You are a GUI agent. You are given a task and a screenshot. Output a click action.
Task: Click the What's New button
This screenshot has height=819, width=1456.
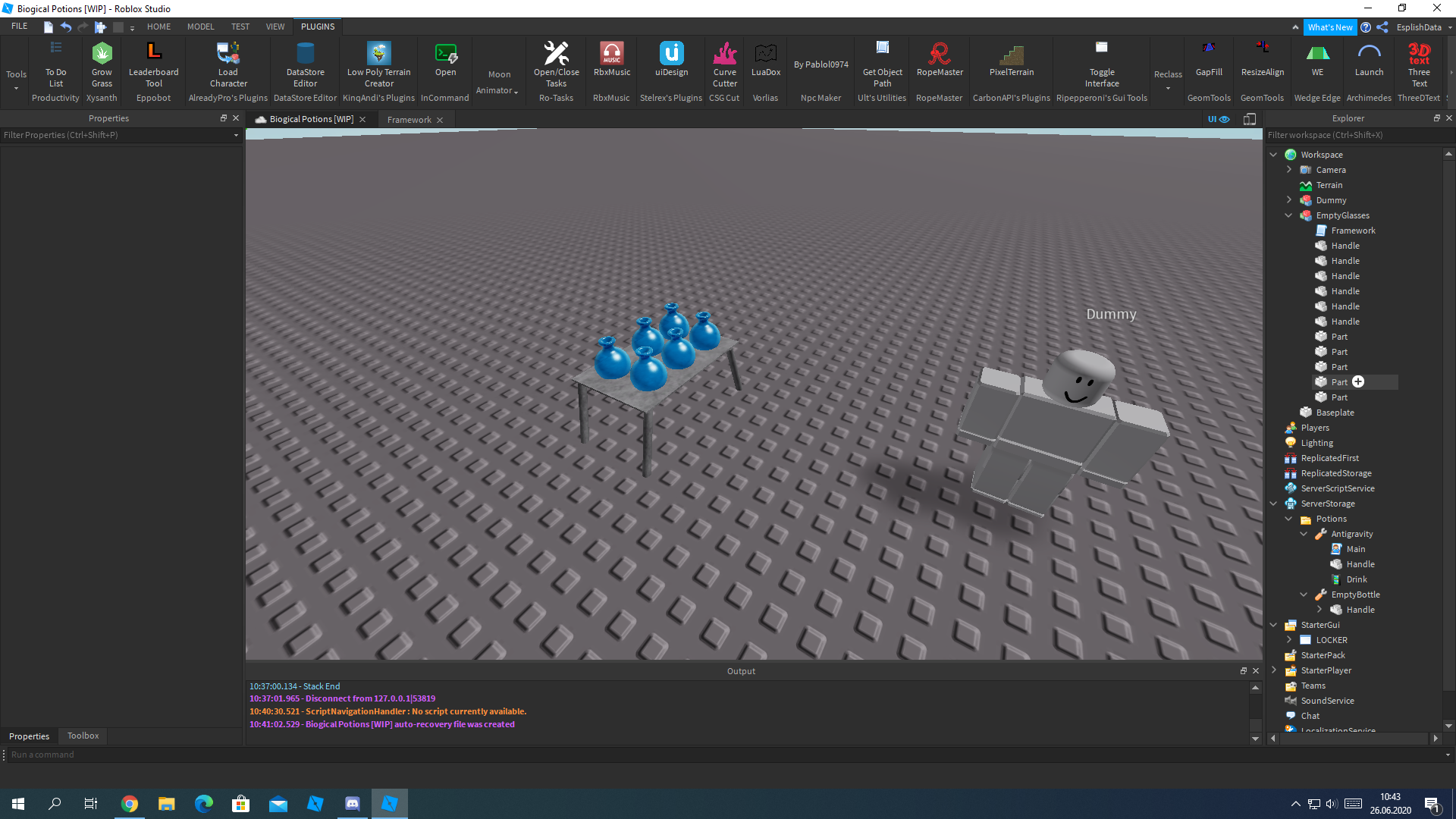(1331, 27)
